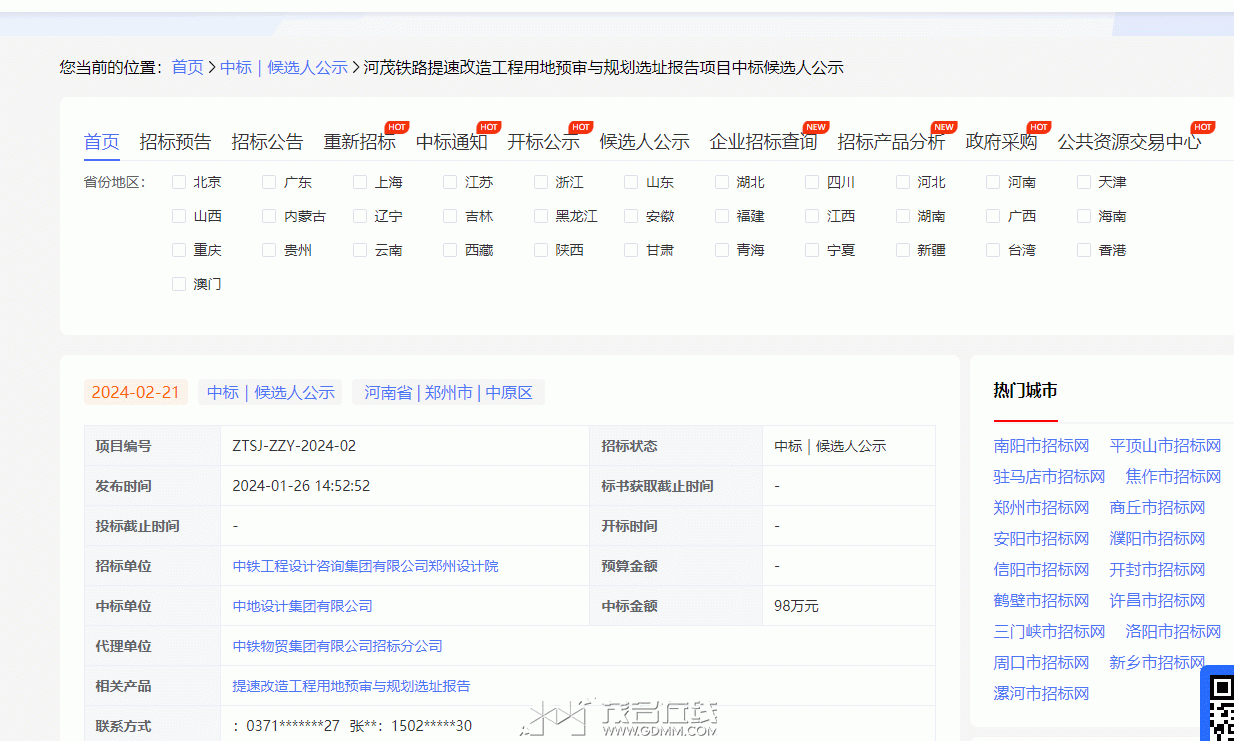Image resolution: width=1234 pixels, height=741 pixels.
Task: Open the 安阳市招标网 link
Action: [x=1041, y=539]
